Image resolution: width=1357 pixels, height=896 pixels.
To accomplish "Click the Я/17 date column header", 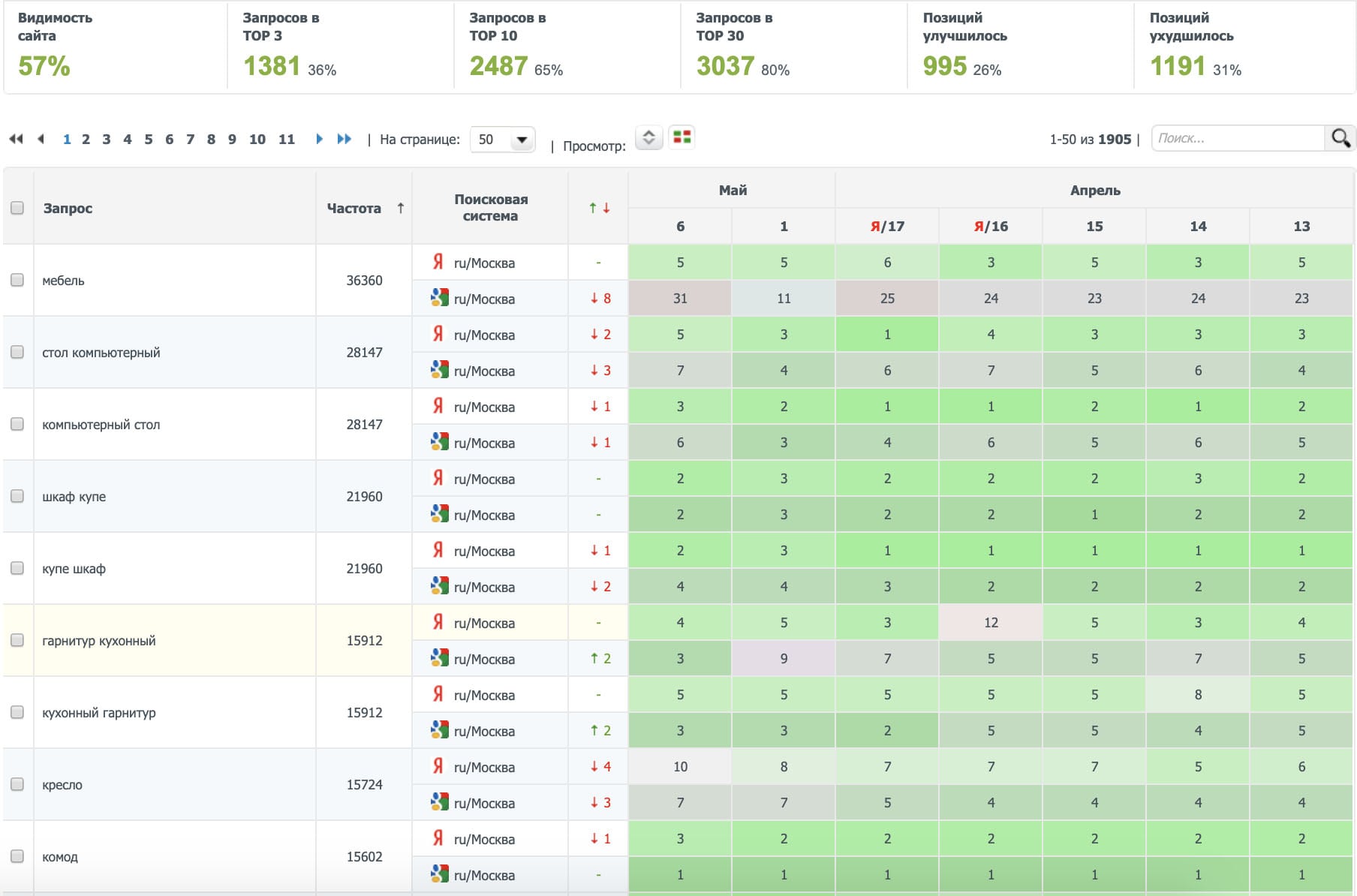I will pyautogui.click(x=887, y=226).
